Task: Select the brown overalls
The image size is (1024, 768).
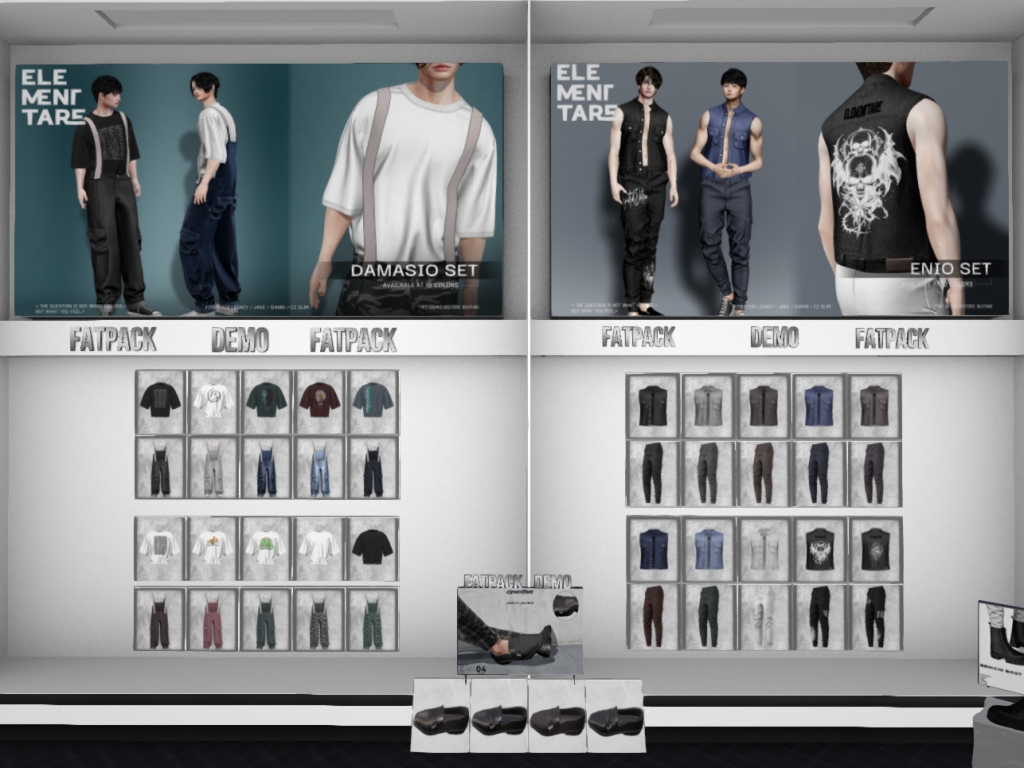Action: (x=160, y=619)
